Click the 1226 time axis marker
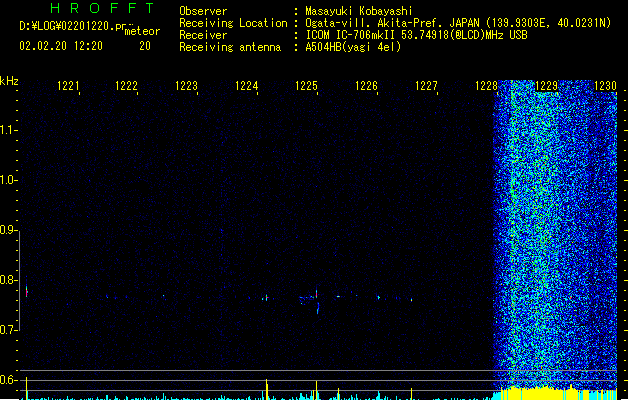629x400 pixels. point(367,86)
